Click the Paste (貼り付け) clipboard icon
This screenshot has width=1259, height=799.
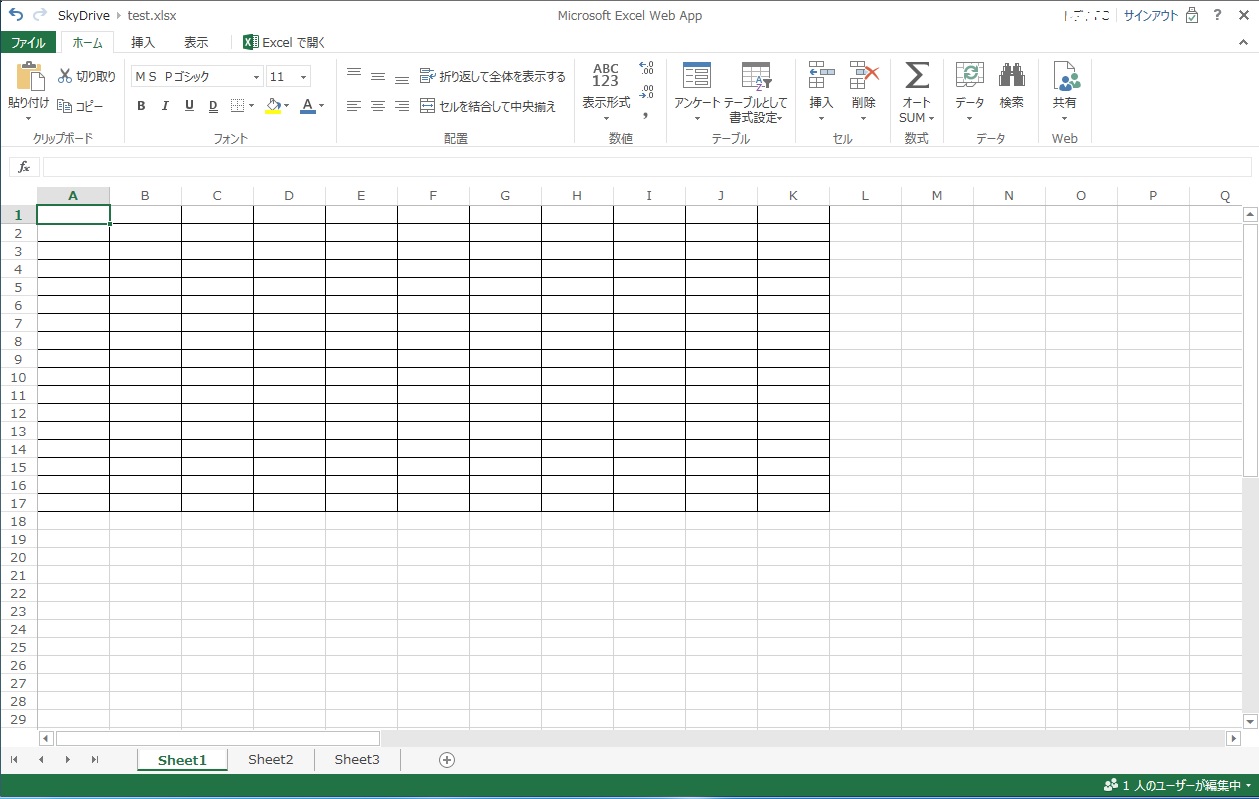tap(29, 78)
